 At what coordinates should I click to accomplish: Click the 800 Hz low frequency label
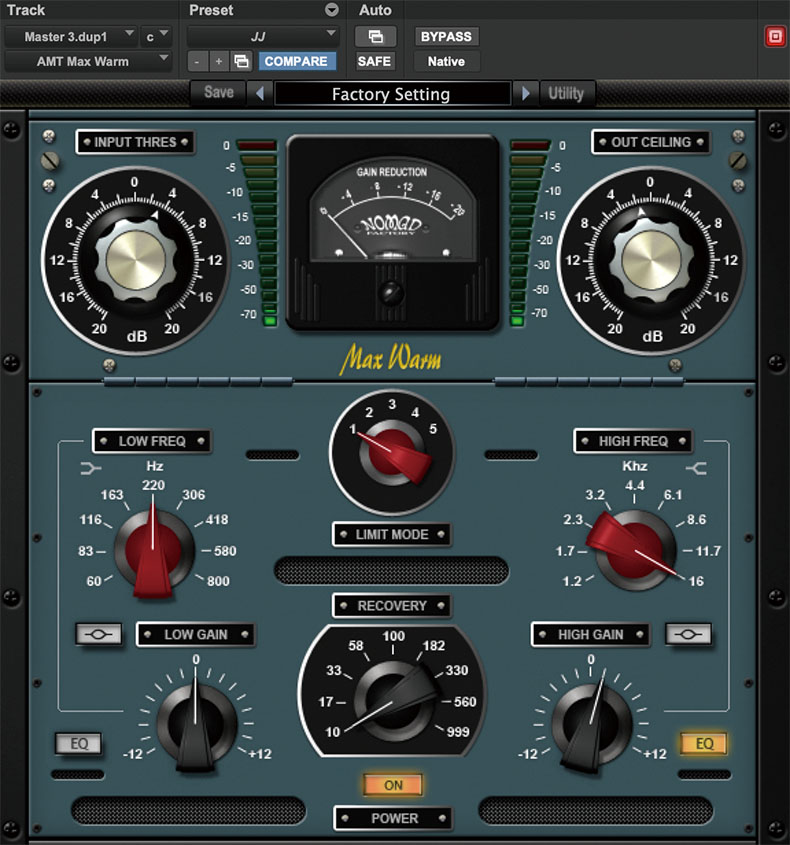[x=218, y=581]
